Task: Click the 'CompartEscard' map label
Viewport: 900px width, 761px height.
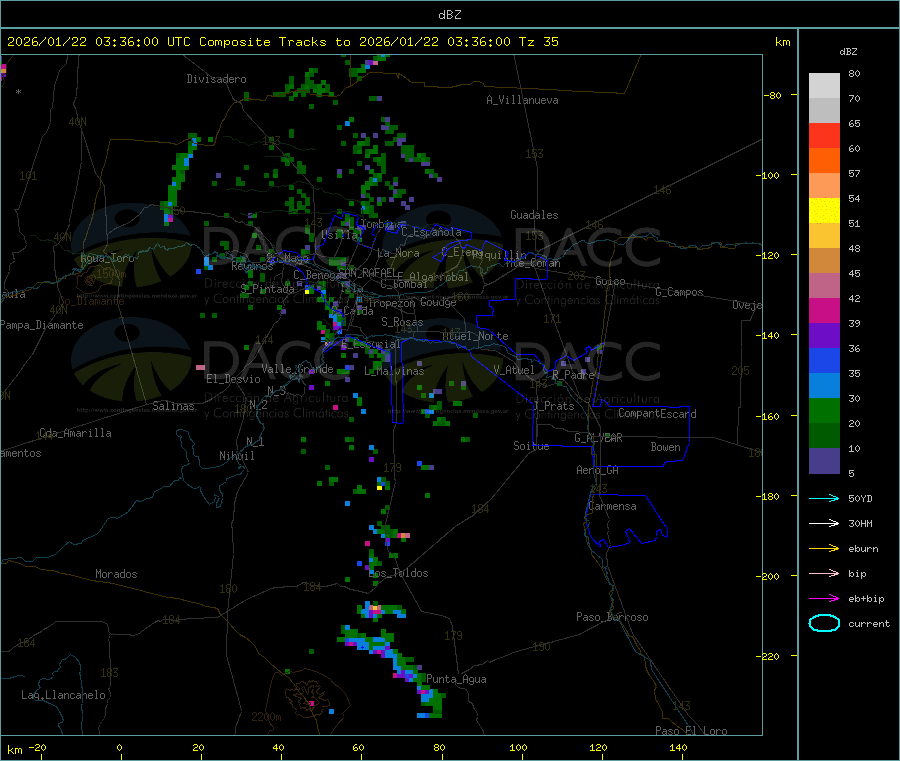Action: pos(657,414)
